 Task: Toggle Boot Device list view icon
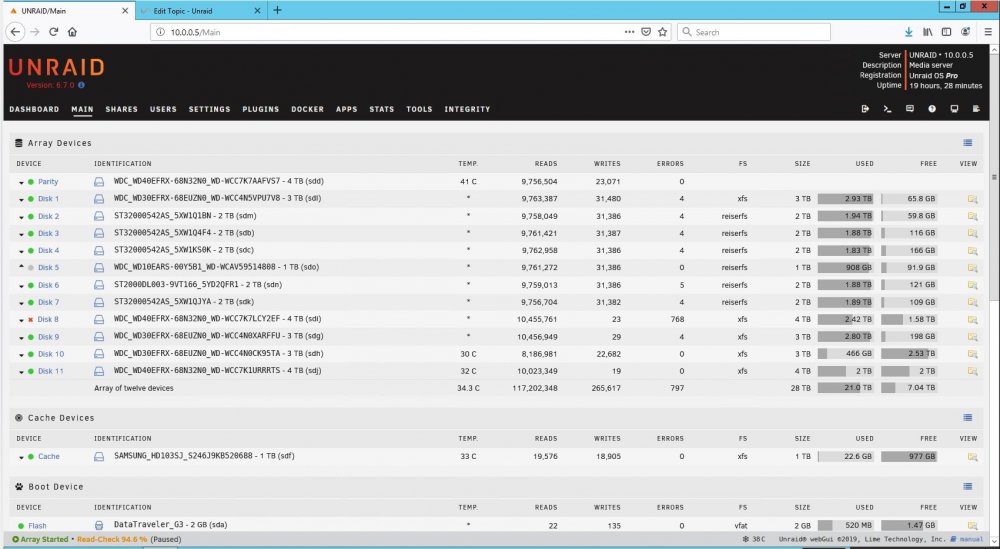click(x=967, y=487)
